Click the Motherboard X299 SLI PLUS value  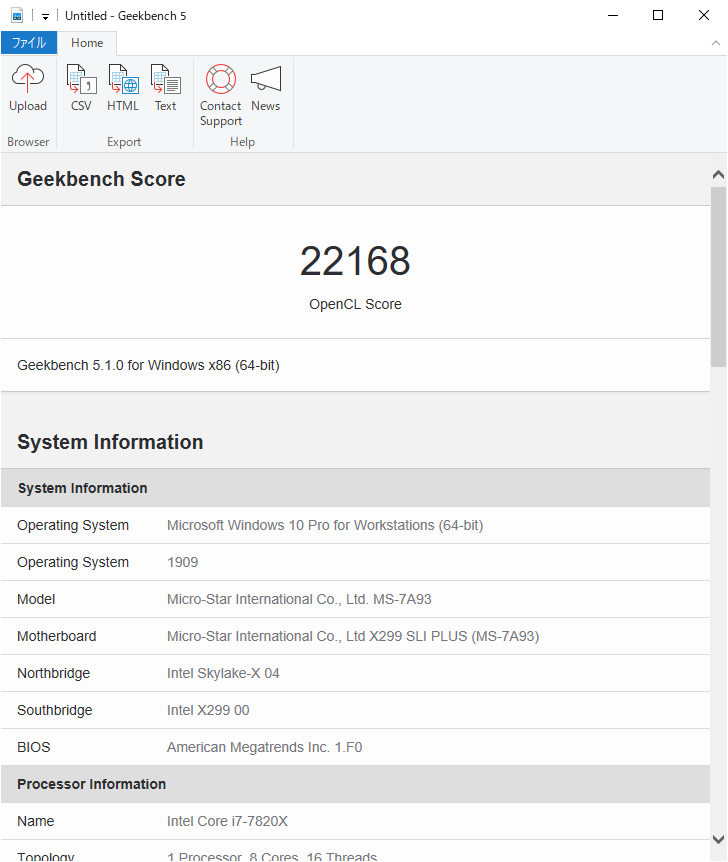point(353,636)
